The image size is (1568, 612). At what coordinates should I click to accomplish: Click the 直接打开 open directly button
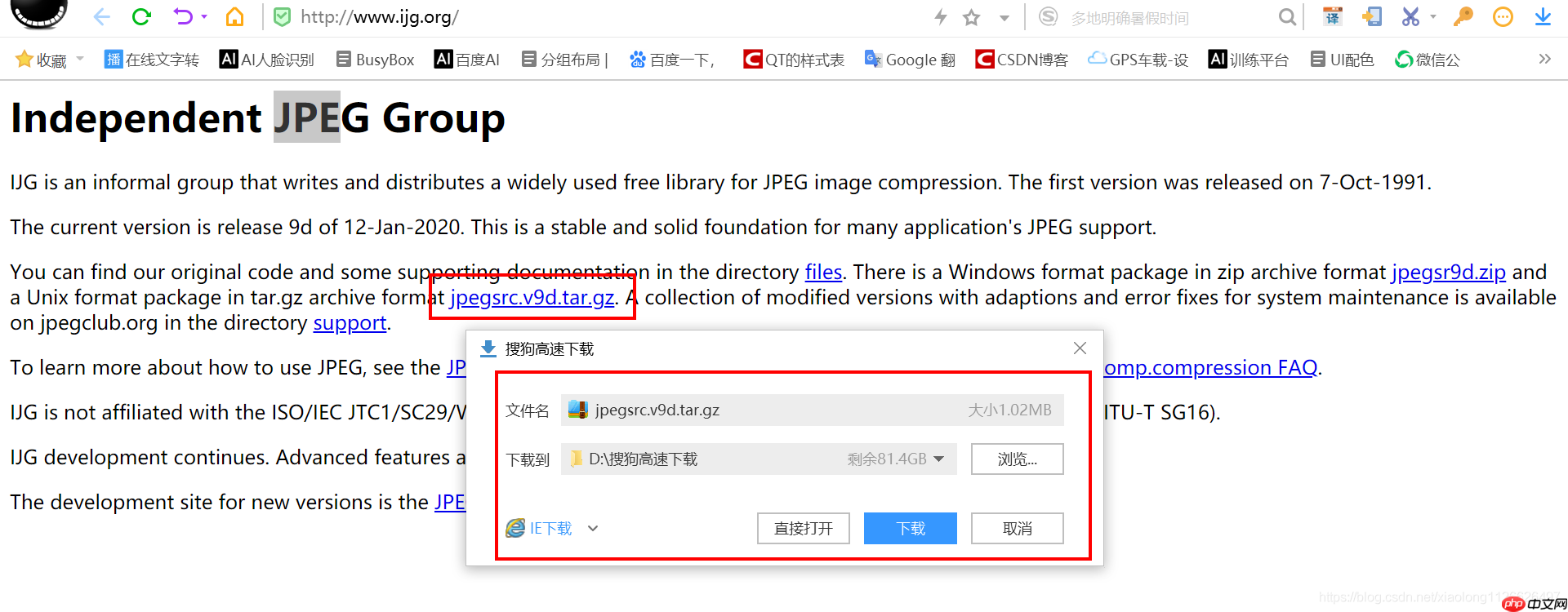point(804,528)
